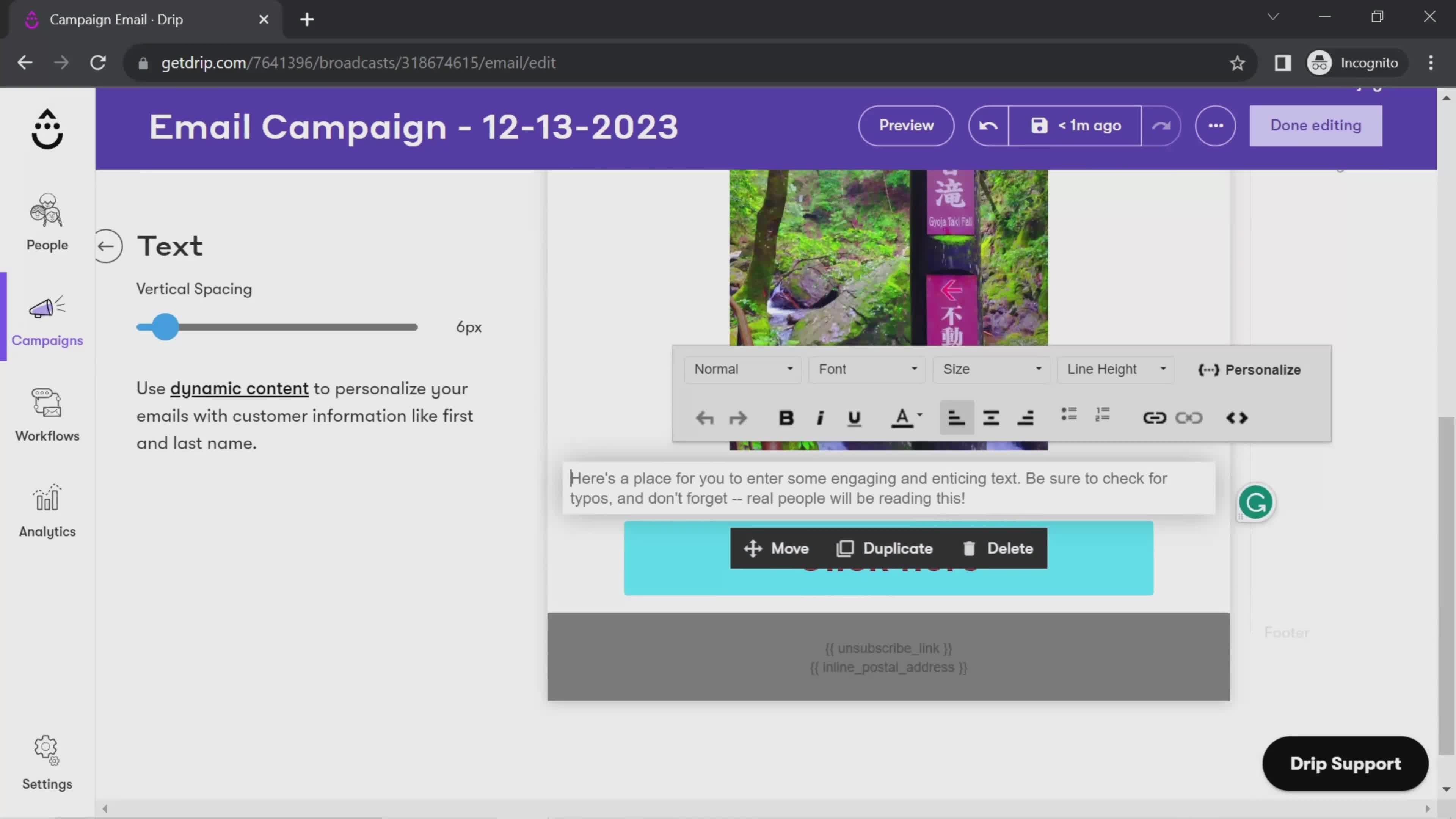Open the source code editor icon

pos(1237,418)
